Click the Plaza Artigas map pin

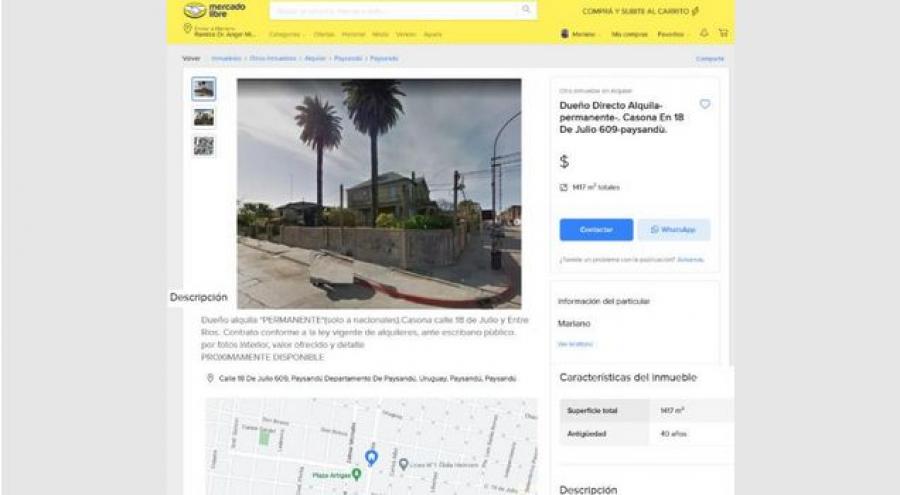tap(356, 474)
